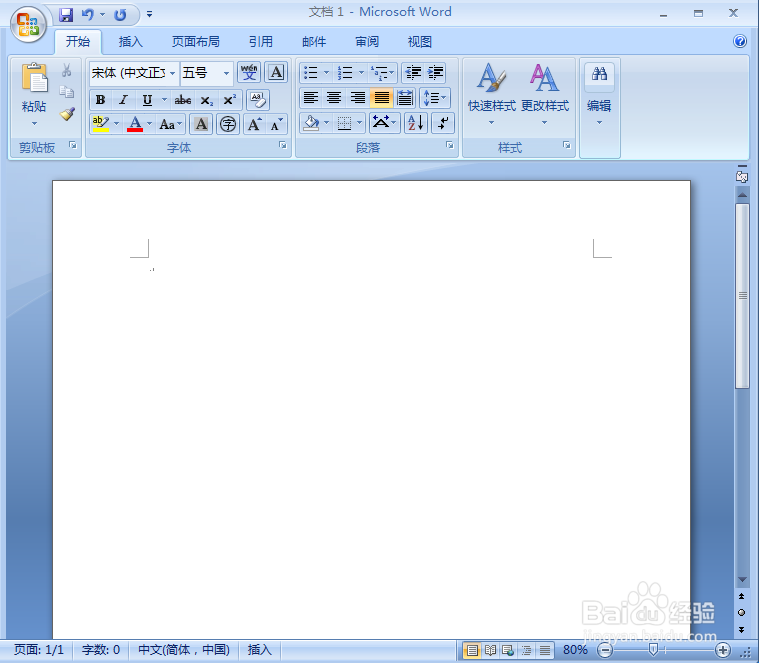Customize quick access toolbar dropdown
Image resolution: width=759 pixels, height=663 pixels.
coord(150,15)
